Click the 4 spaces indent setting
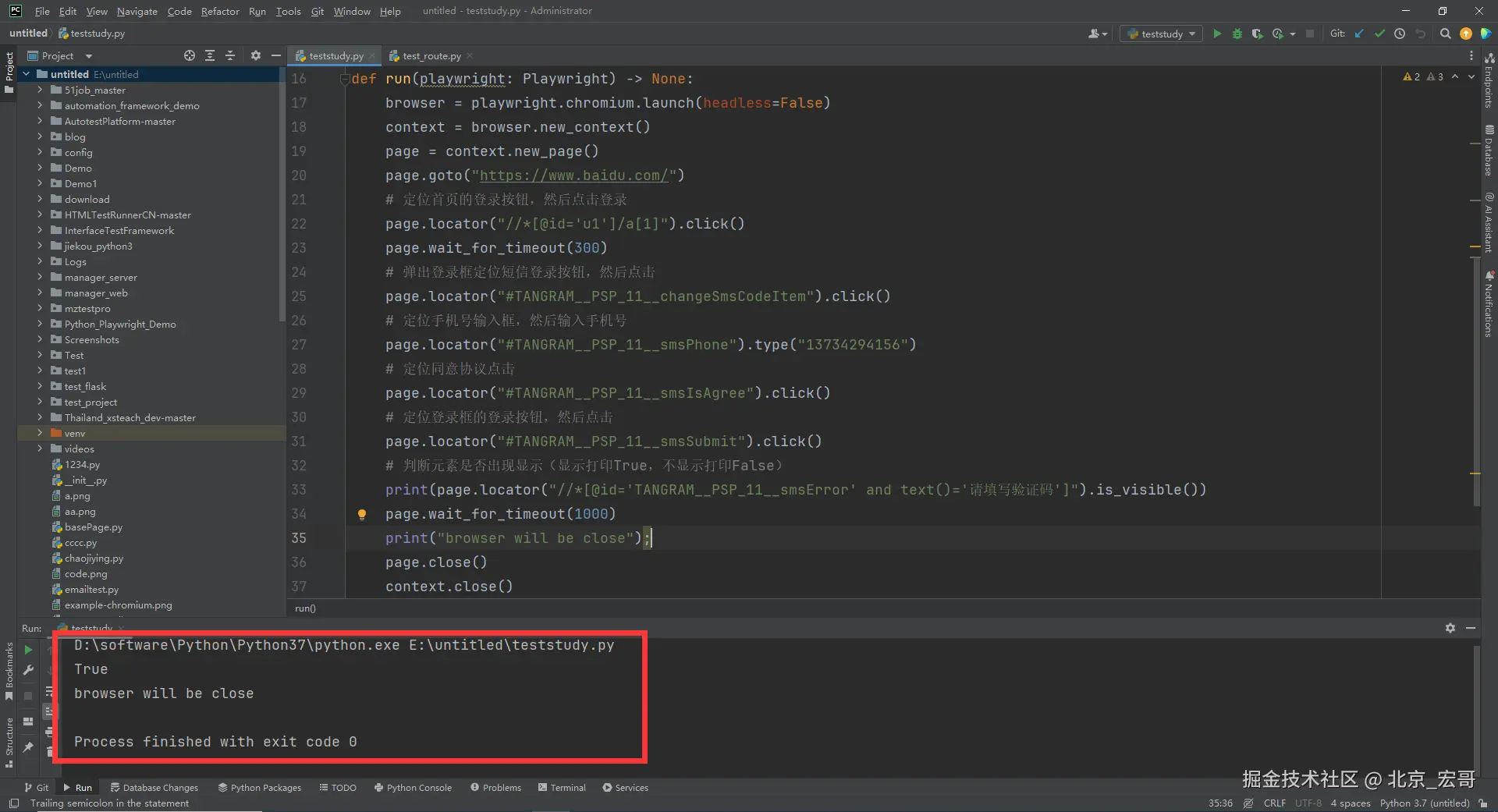1498x812 pixels. coord(1351,803)
